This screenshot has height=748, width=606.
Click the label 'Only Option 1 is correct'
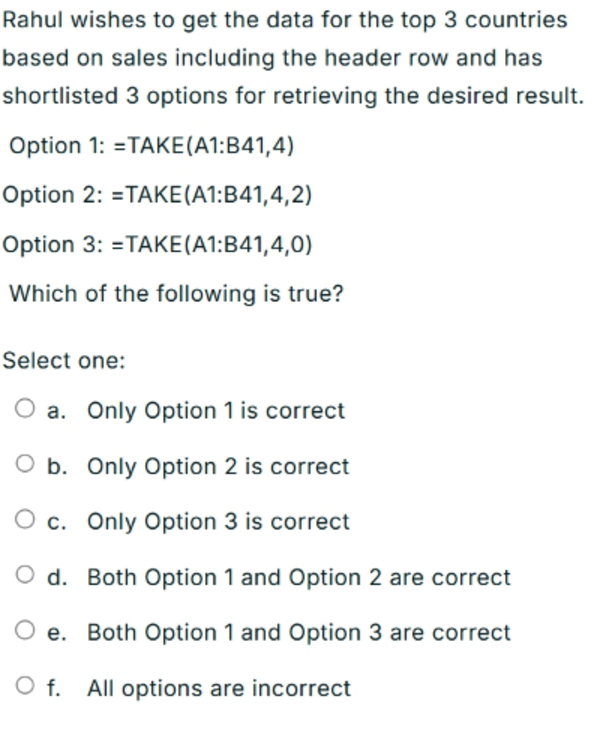pos(216,411)
